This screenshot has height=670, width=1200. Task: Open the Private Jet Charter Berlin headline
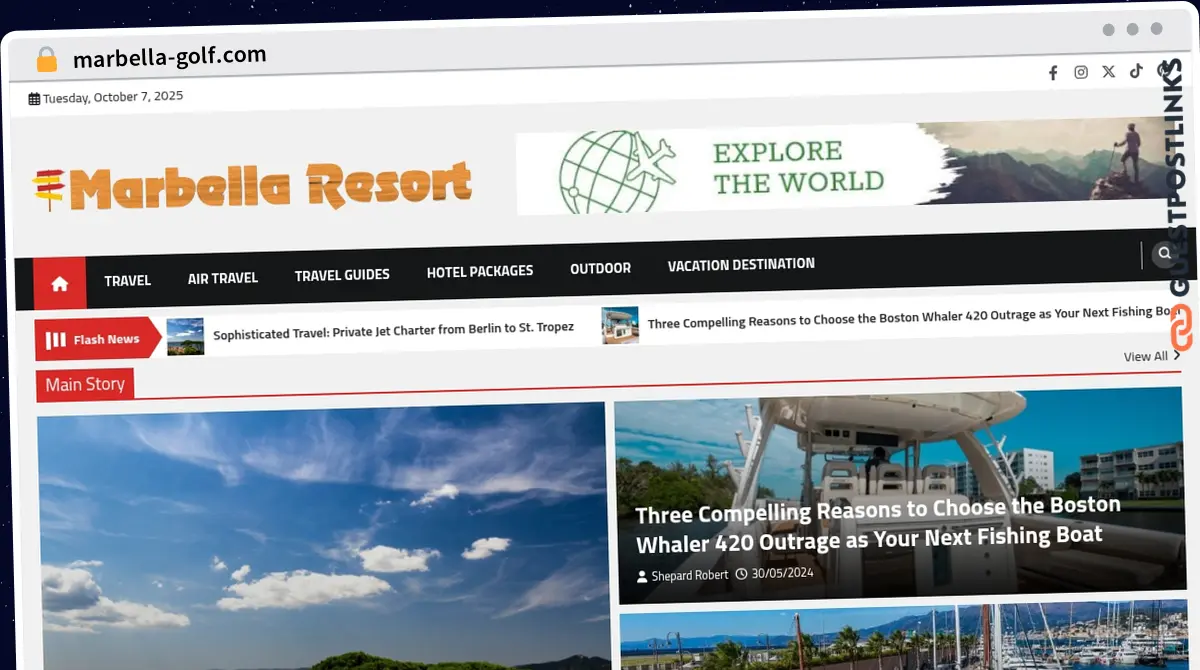(x=394, y=330)
